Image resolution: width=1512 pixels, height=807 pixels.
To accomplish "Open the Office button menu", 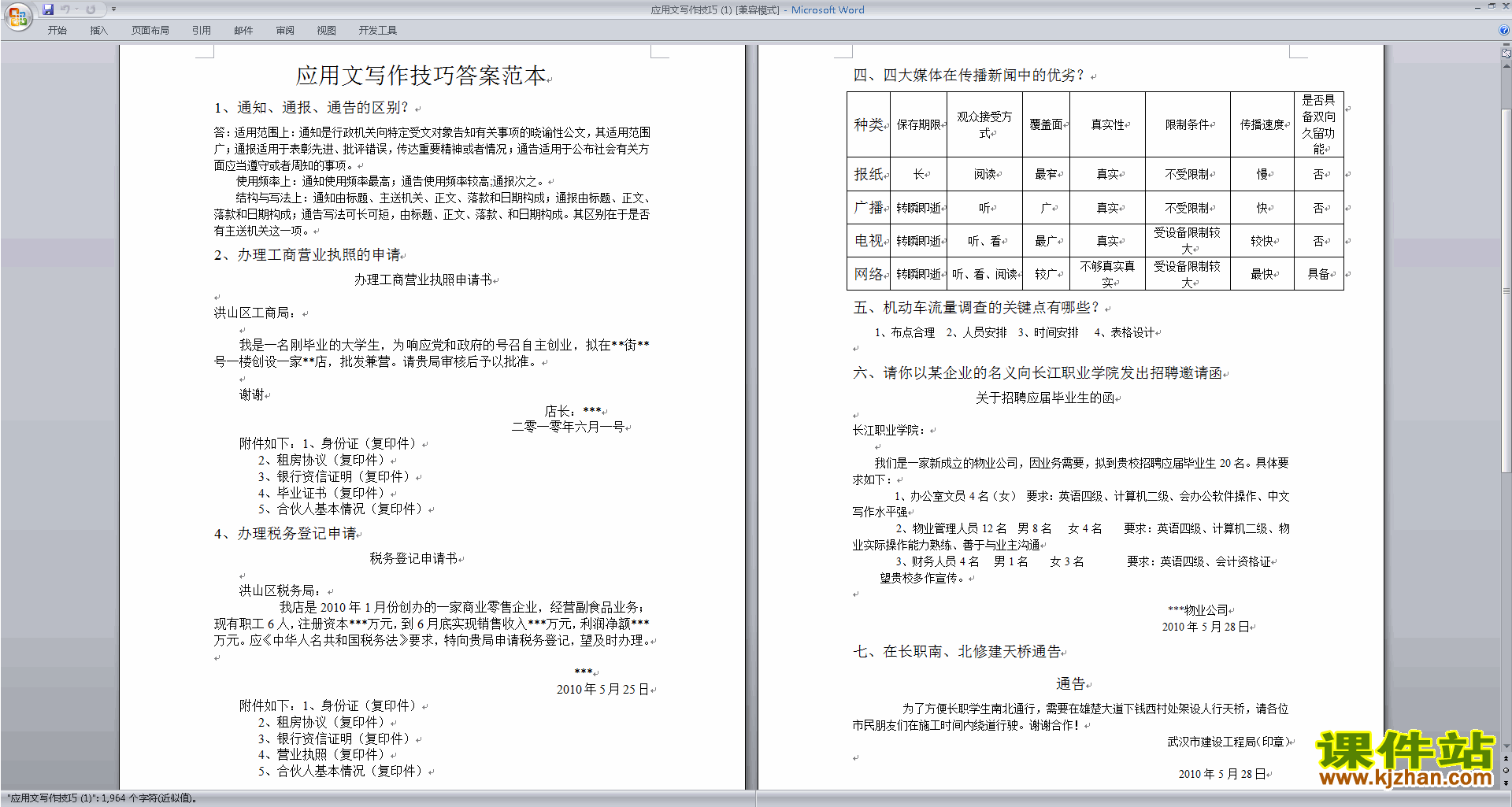I will pyautogui.click(x=17, y=17).
